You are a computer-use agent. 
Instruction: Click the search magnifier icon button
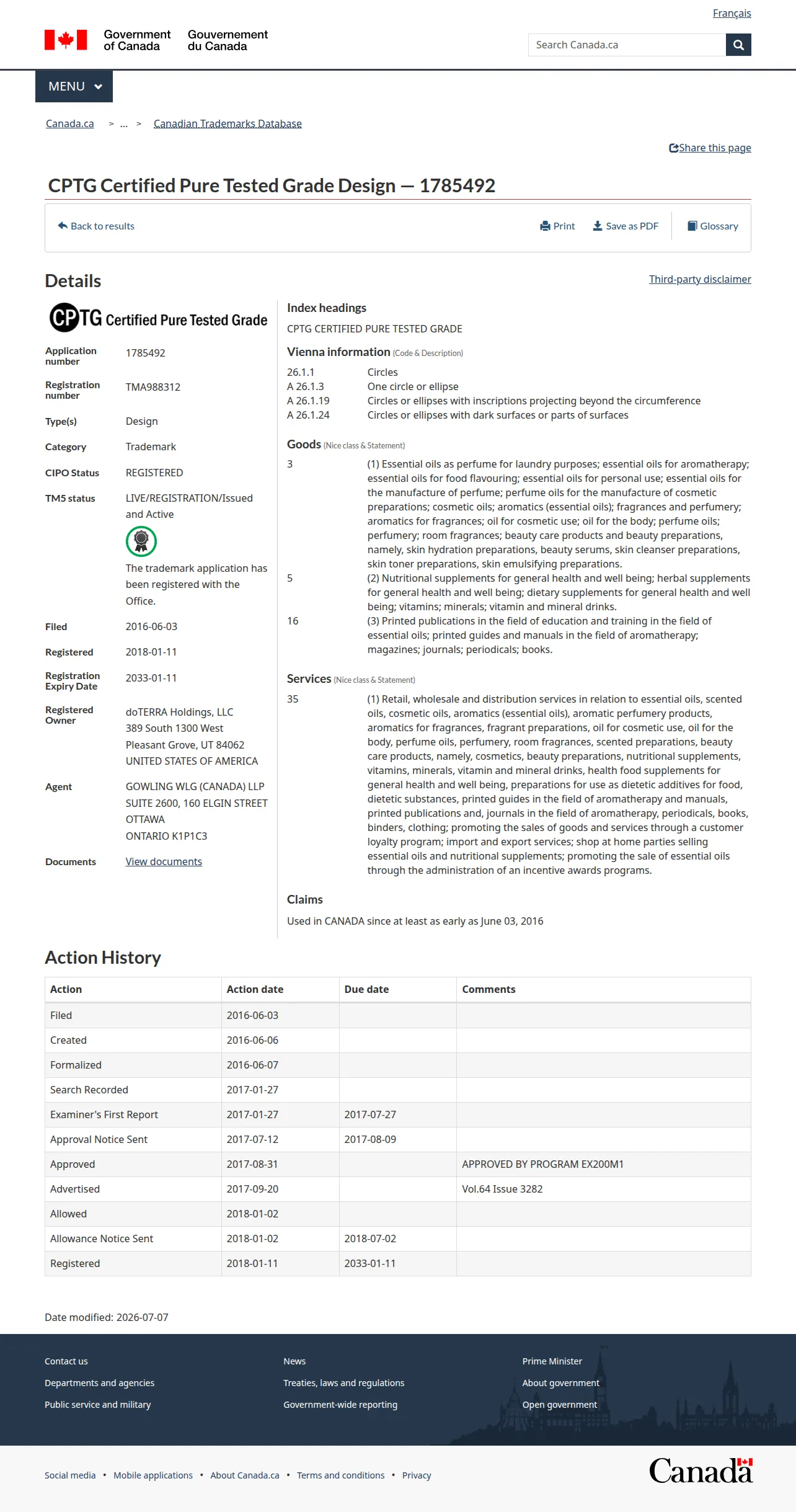pyautogui.click(x=738, y=45)
